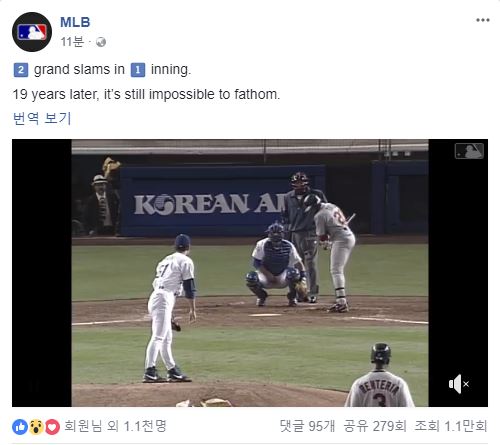View the 댓글 95개 comments

pos(307,426)
